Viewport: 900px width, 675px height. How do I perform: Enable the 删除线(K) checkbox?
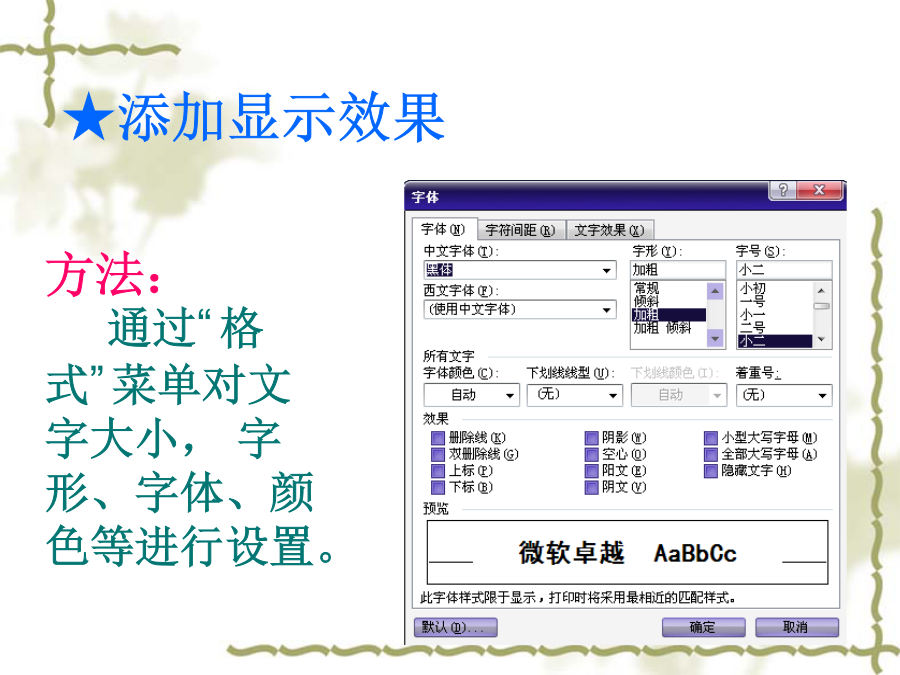point(438,438)
